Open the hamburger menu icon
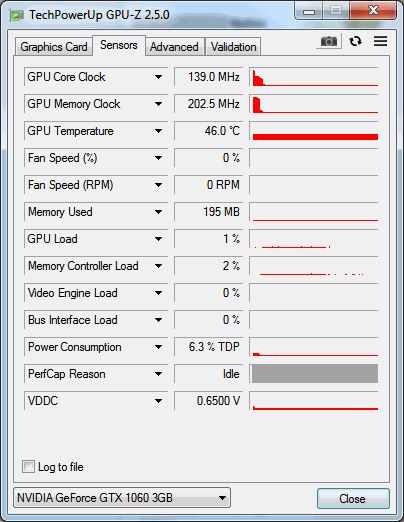The image size is (404, 522). pos(380,41)
